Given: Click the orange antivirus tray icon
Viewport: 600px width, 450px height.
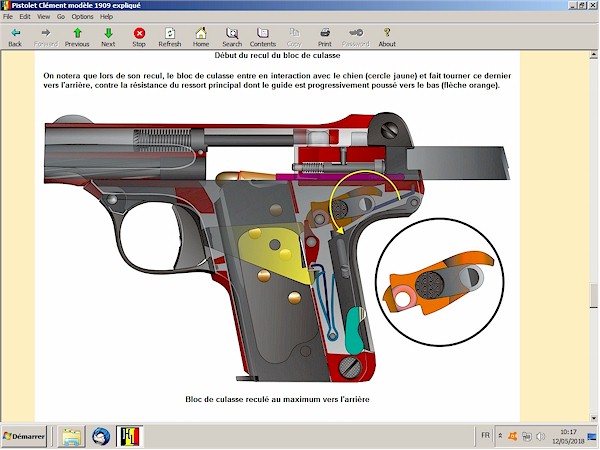Looking at the screenshot, I should tap(512, 436).
